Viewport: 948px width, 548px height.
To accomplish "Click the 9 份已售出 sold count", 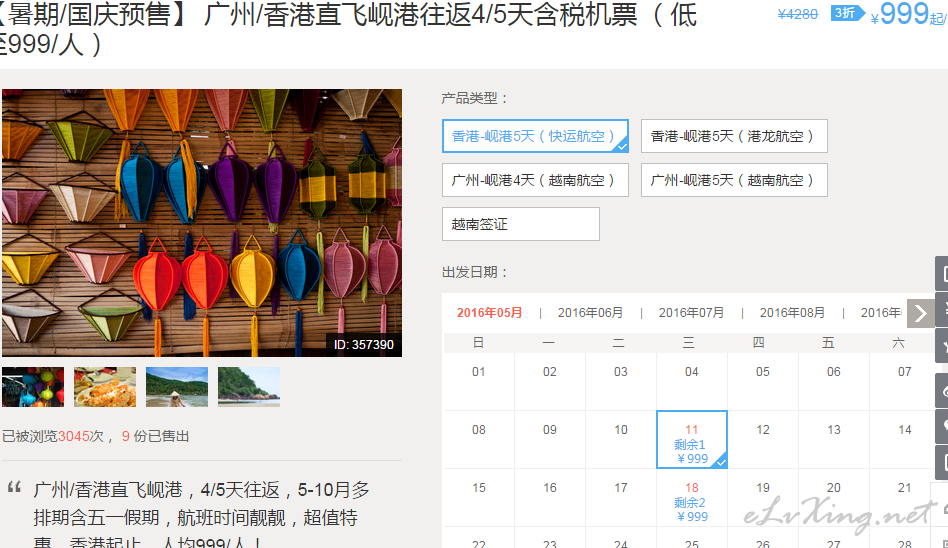I will [155, 436].
